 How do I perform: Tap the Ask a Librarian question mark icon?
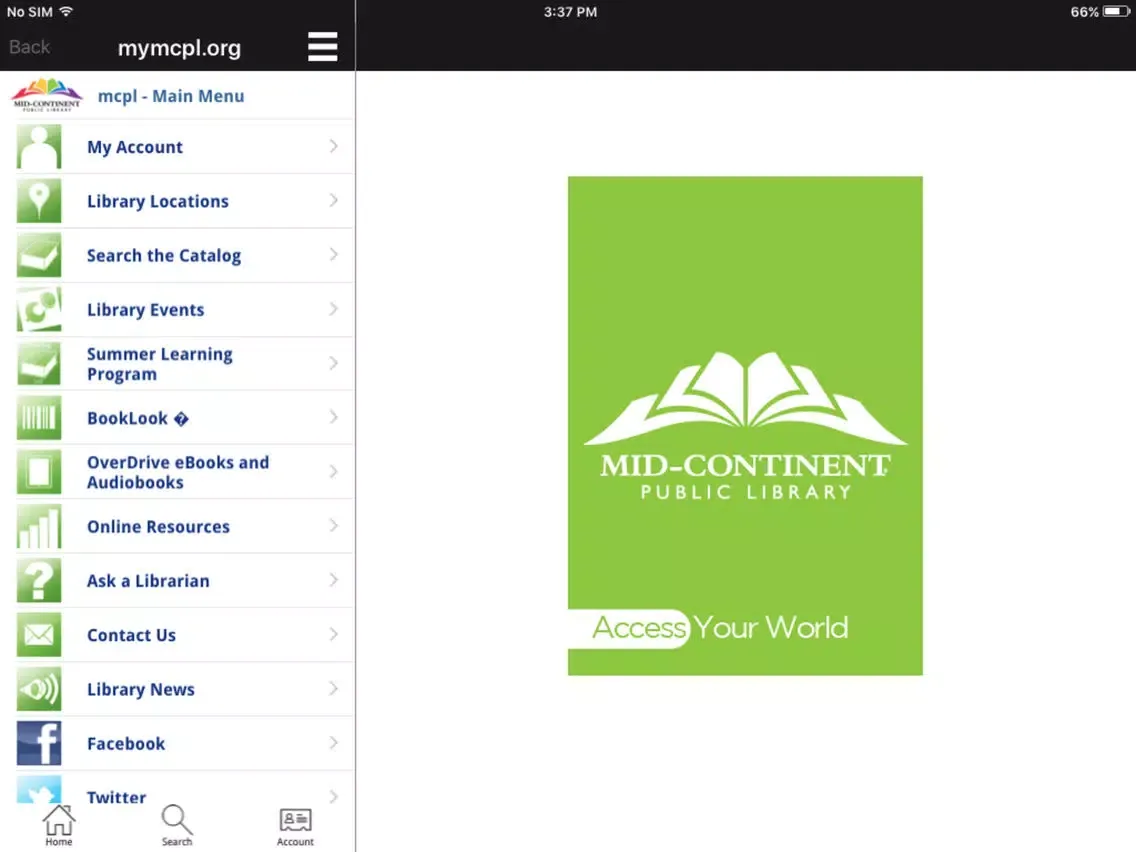click(x=39, y=581)
